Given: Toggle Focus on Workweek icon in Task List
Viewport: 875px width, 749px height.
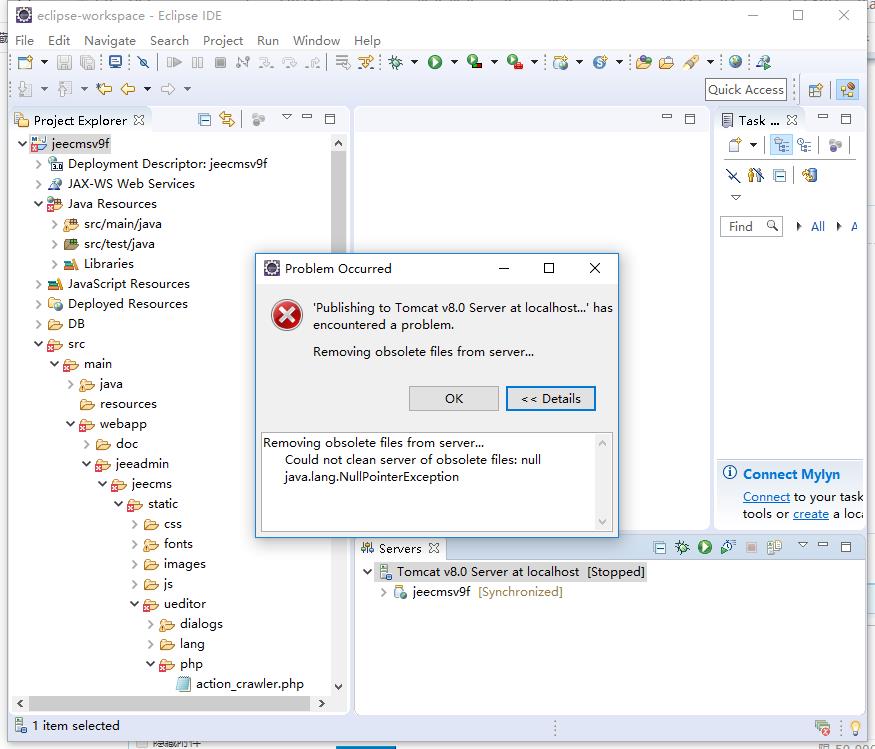Looking at the screenshot, I should 835,146.
